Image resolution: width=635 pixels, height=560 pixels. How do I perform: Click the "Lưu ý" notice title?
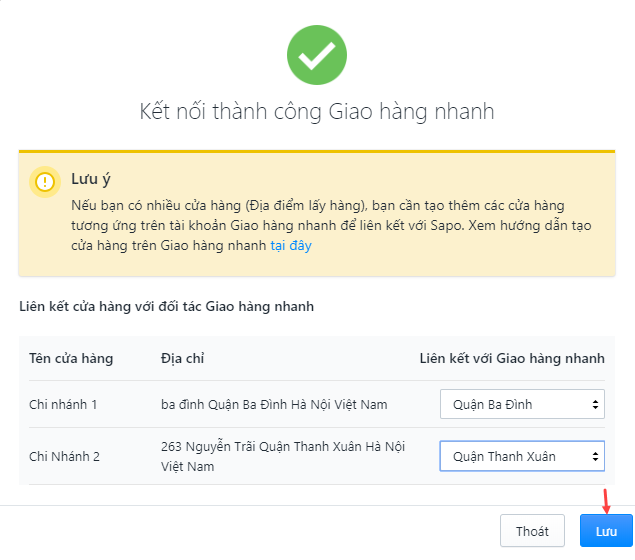pos(91,179)
